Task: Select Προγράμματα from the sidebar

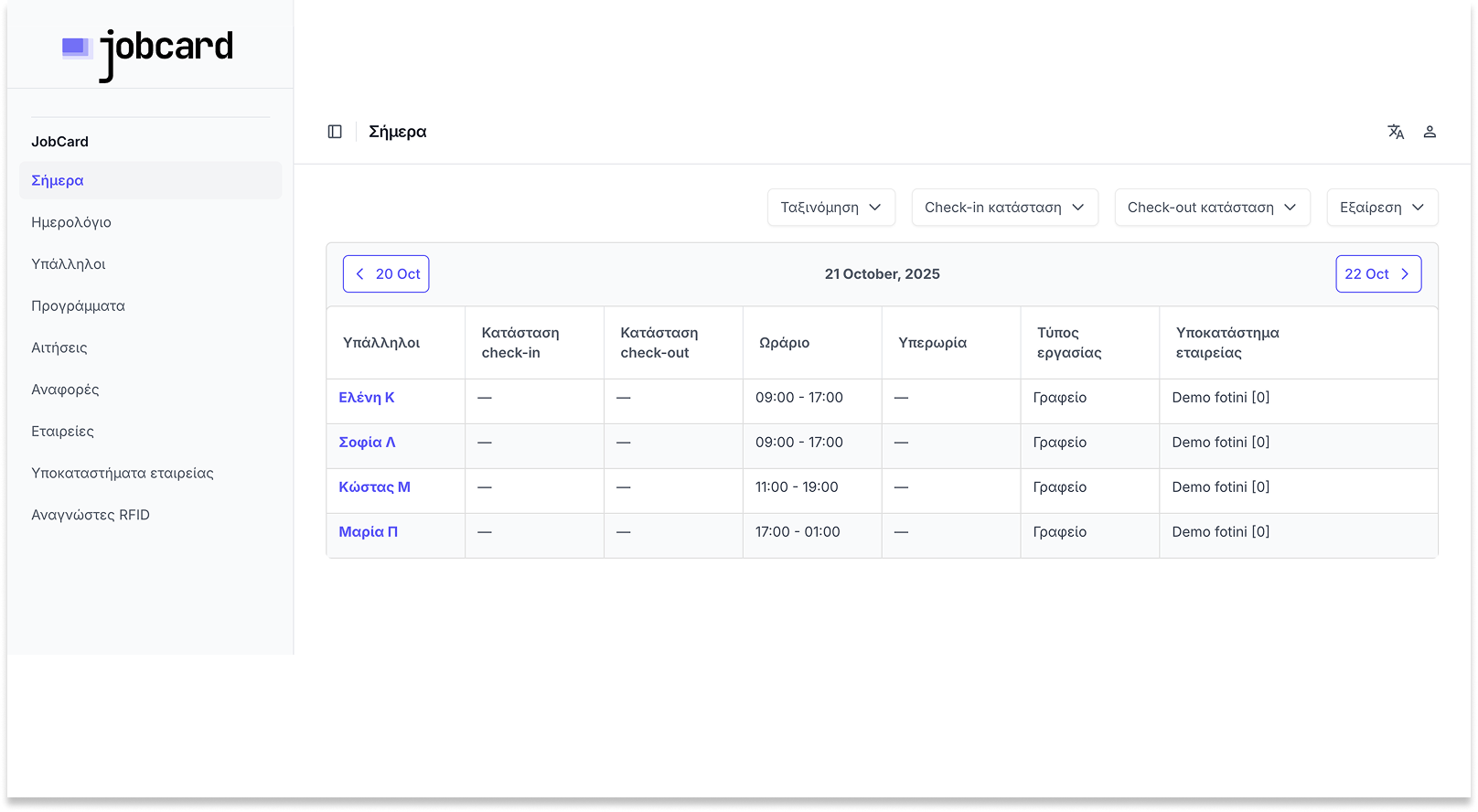Action: click(78, 306)
